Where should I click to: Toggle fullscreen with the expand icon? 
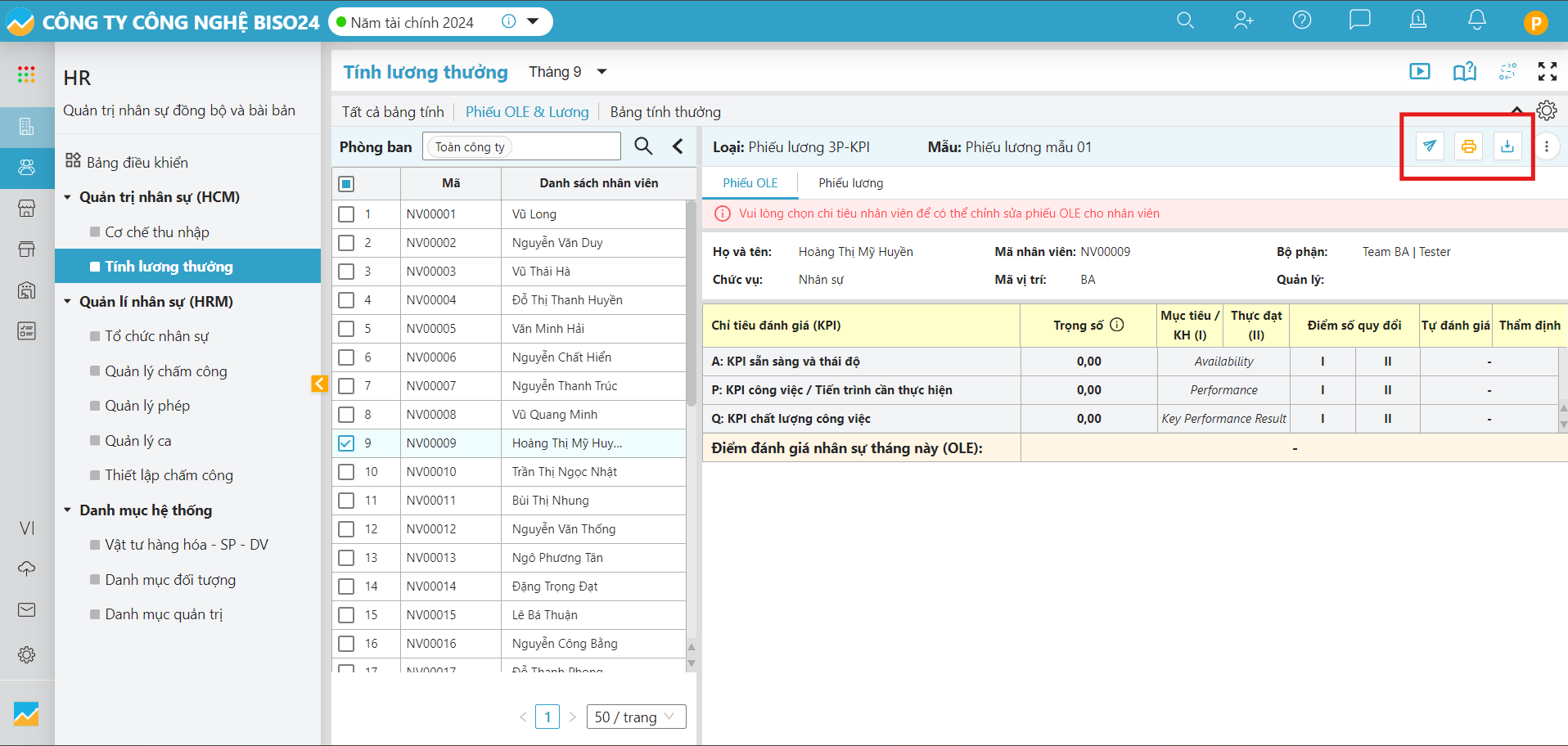coord(1547,72)
